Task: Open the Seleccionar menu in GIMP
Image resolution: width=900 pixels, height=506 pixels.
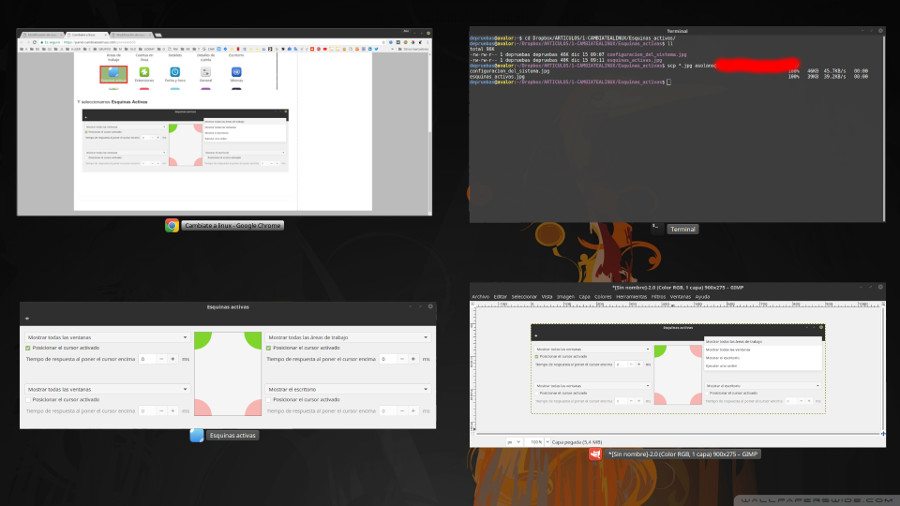Action: (x=524, y=297)
